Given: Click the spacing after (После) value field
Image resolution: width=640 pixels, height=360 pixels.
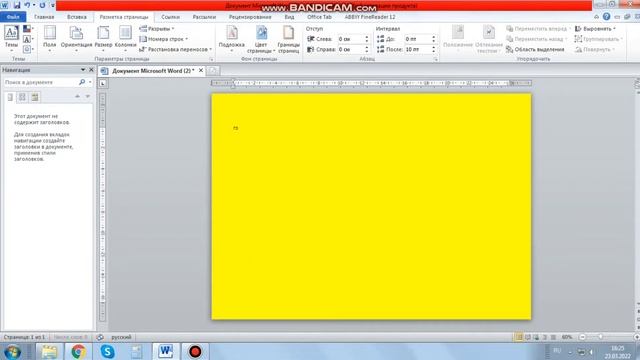Looking at the screenshot, I should point(417,49).
